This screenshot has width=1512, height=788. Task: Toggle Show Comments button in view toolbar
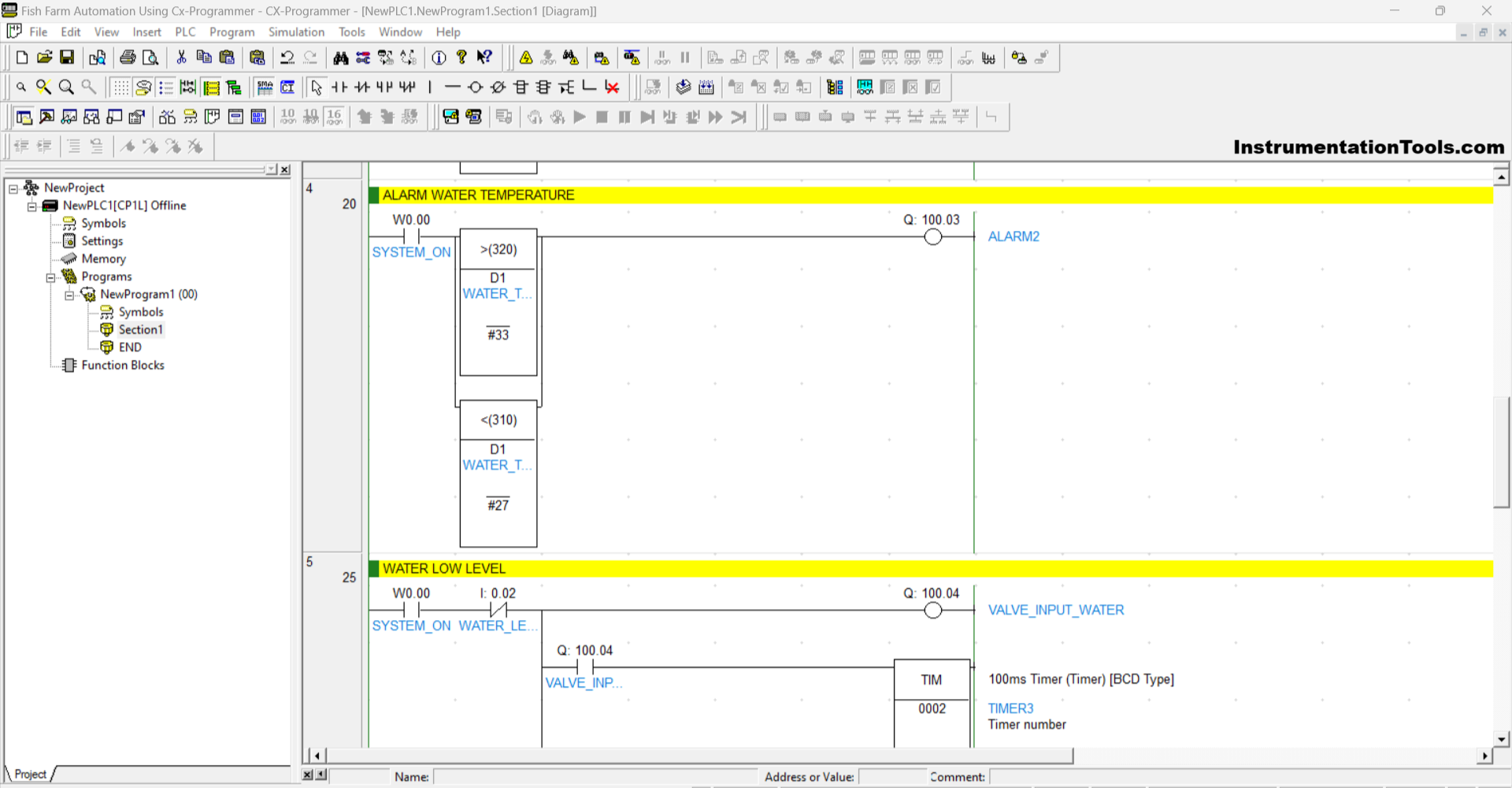point(143,87)
